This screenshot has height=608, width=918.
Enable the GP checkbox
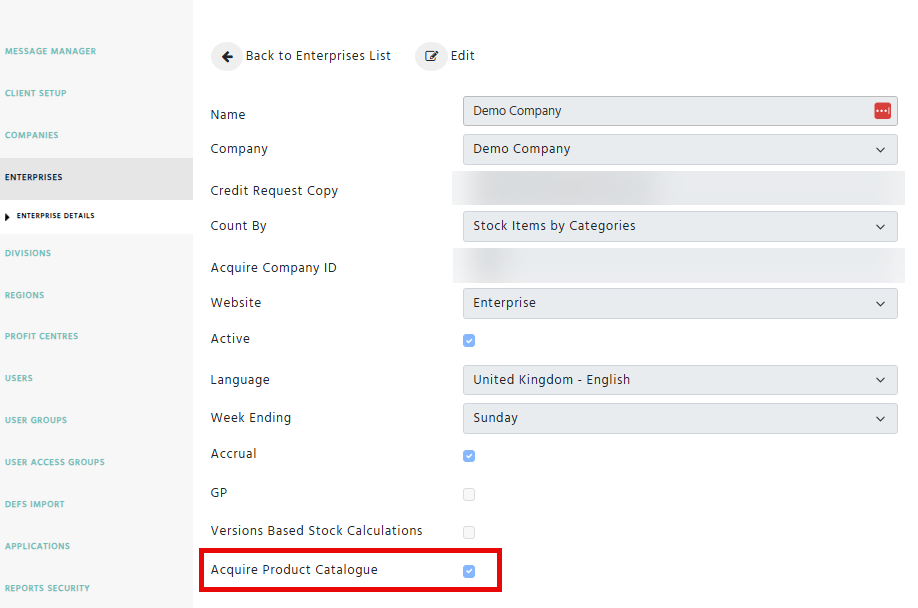click(469, 494)
